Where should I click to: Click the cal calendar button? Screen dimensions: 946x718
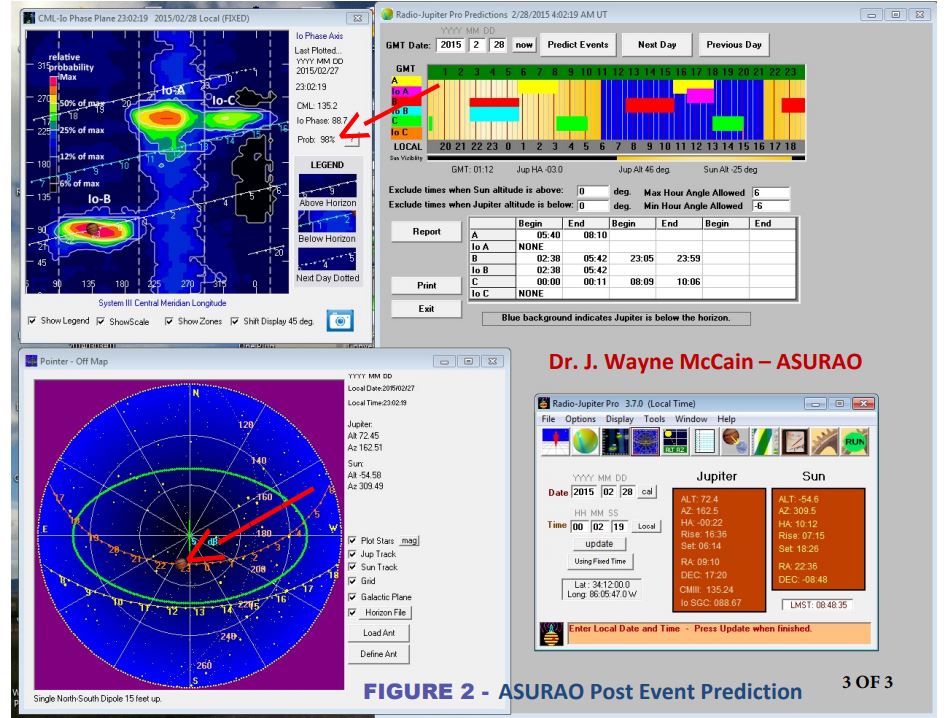647,491
